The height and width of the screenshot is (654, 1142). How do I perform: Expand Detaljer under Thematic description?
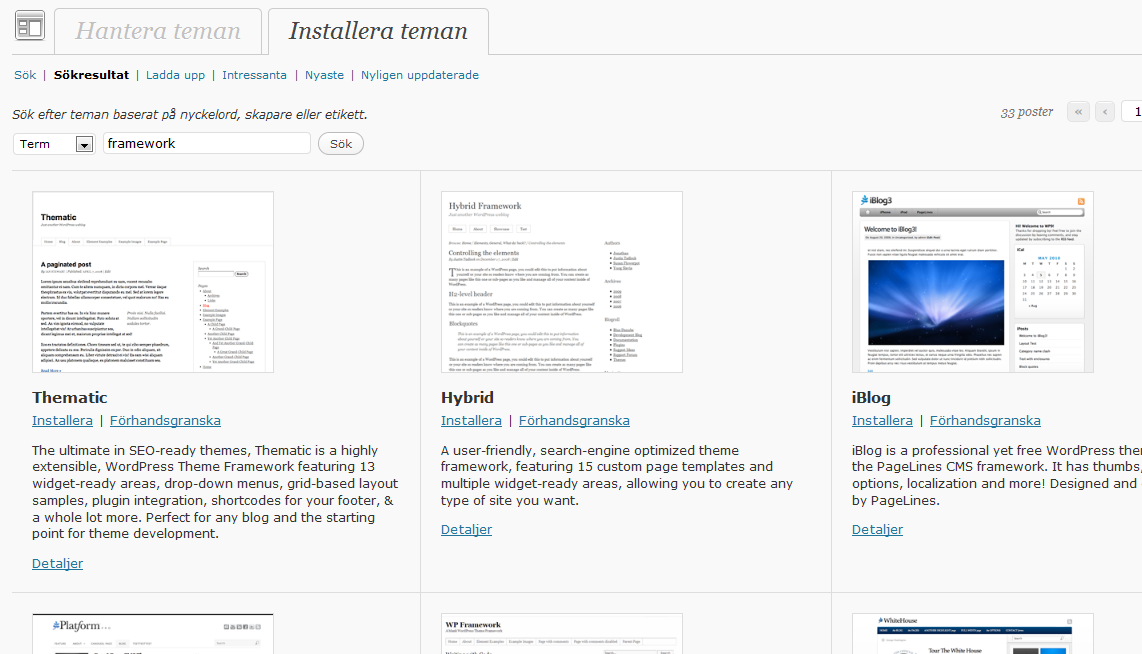[x=57, y=563]
